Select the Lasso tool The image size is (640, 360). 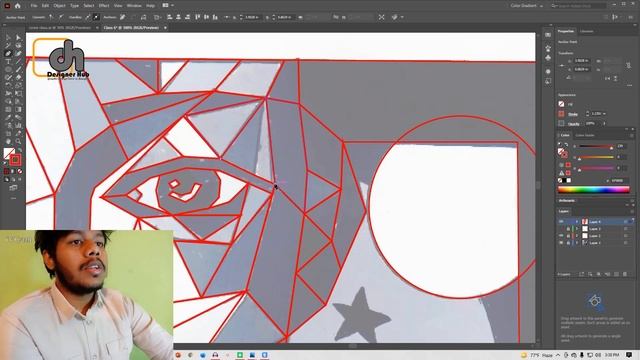18,45
